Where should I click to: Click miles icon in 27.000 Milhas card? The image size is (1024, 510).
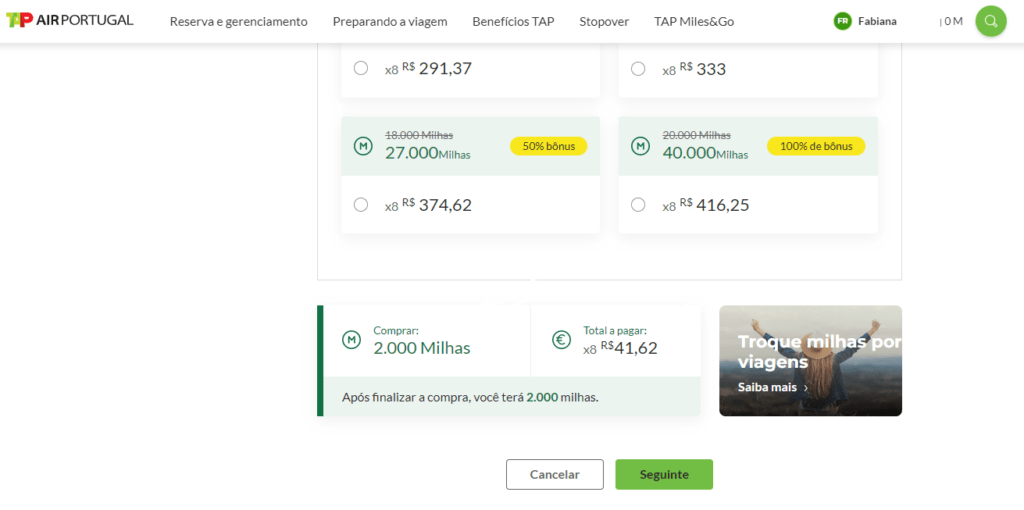[362, 146]
